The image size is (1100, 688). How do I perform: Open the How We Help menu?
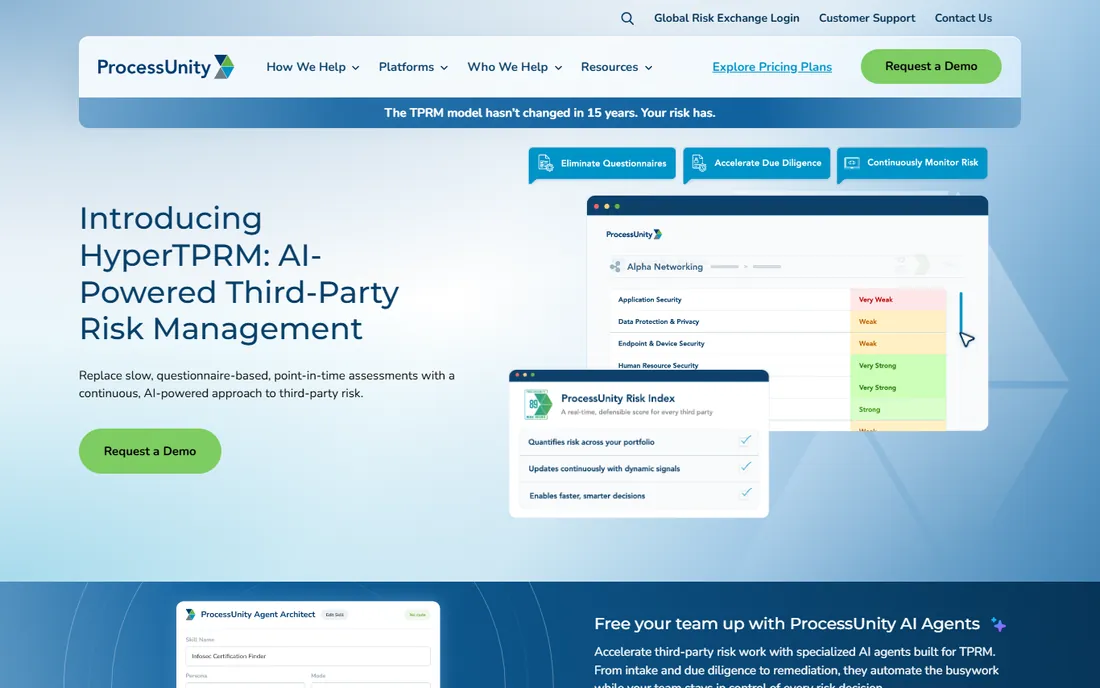click(x=312, y=67)
